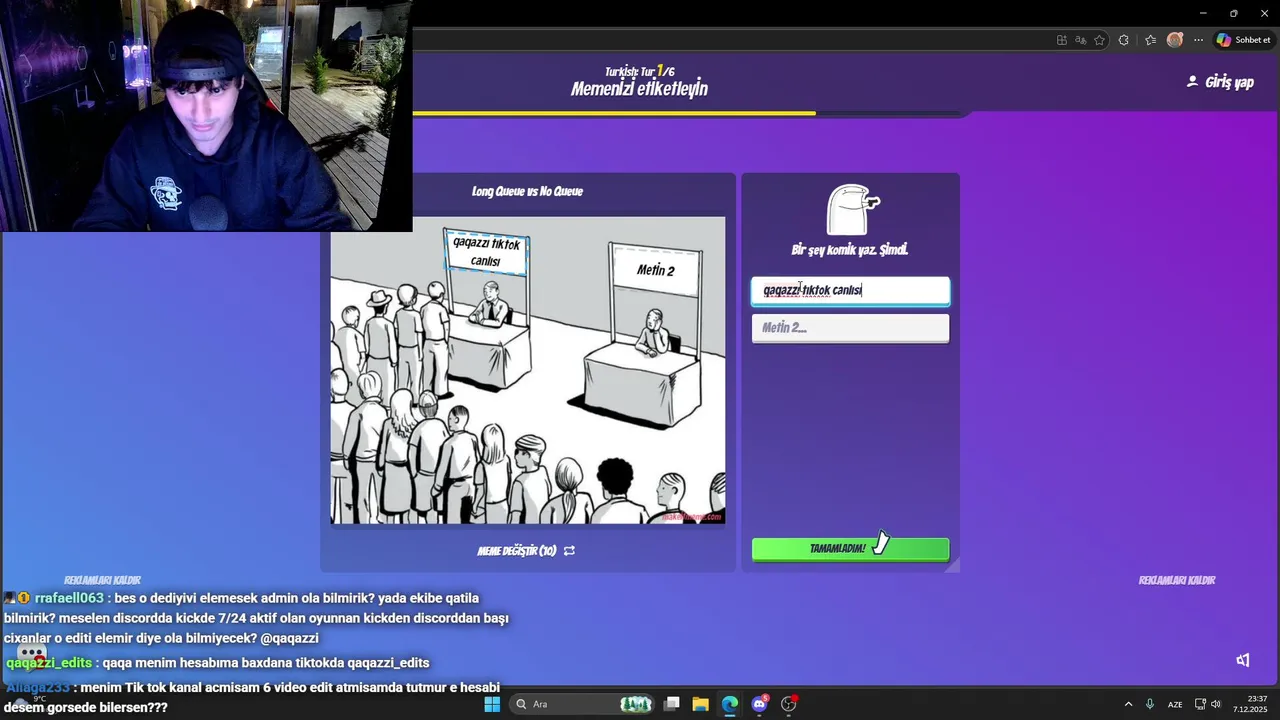Open the browser extensions puzzle icon
Image resolution: width=1280 pixels, height=720 pixels.
click(x=1124, y=40)
